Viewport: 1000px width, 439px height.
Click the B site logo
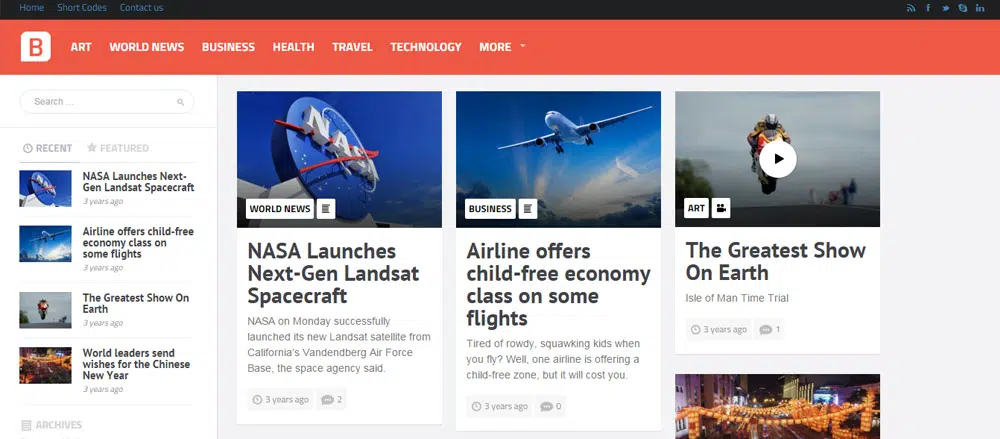[x=36, y=47]
